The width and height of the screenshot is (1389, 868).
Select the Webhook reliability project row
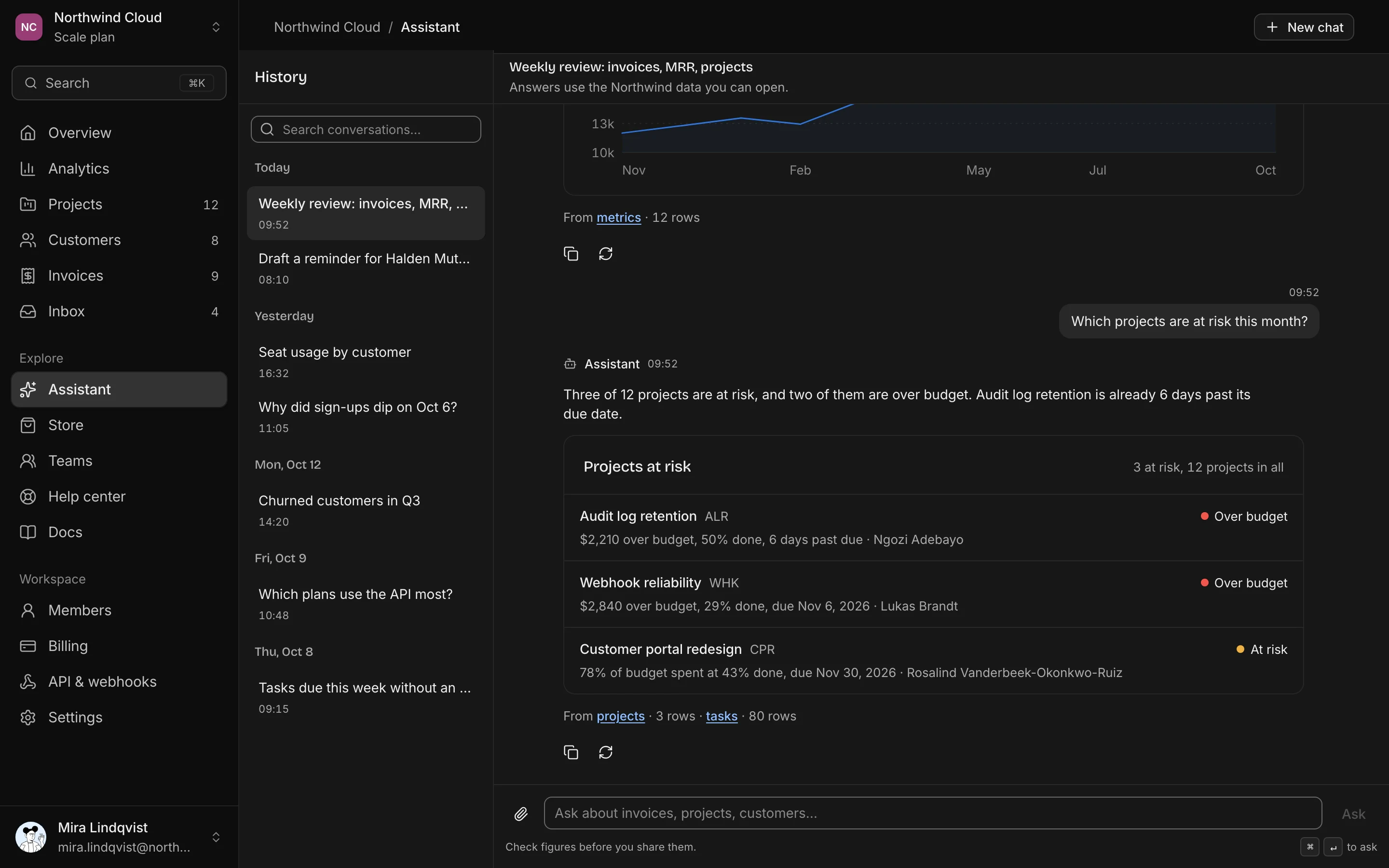pyautogui.click(x=933, y=594)
